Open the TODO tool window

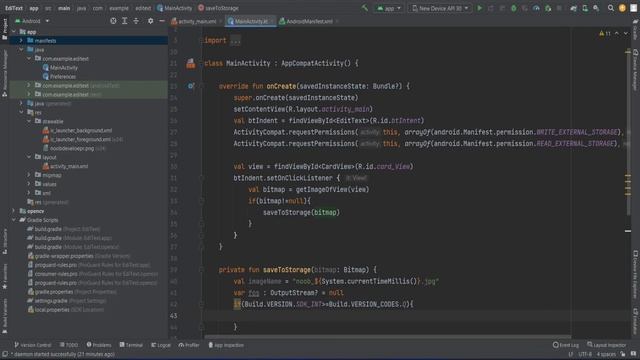click(69, 345)
